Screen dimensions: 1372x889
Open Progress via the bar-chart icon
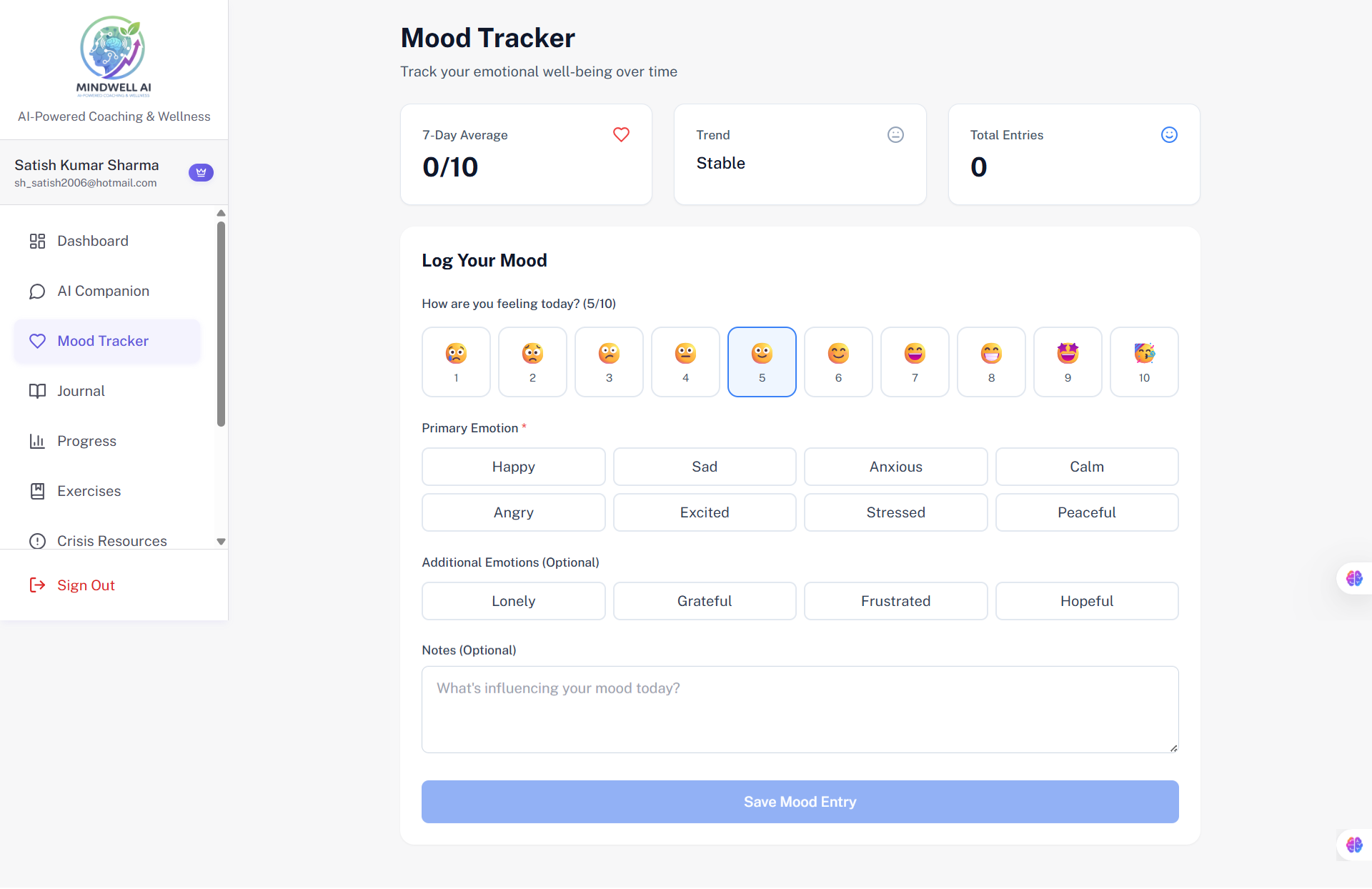(38, 441)
